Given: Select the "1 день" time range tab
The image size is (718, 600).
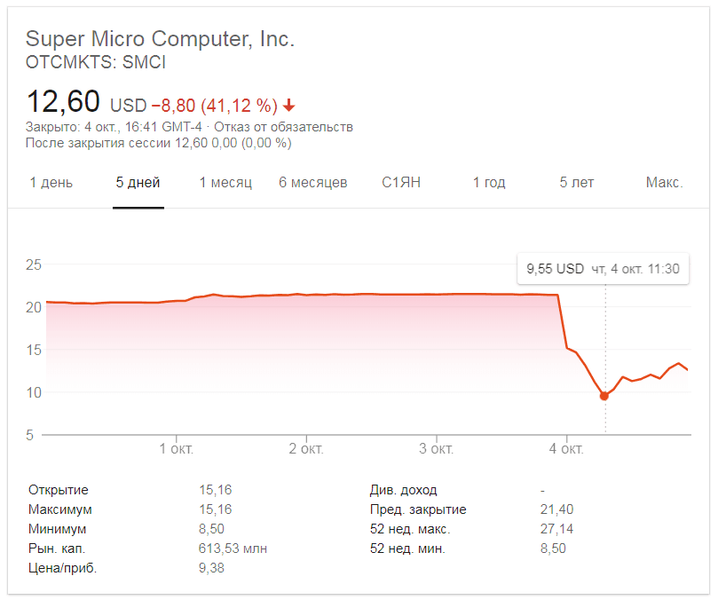Looking at the screenshot, I should pos(51,183).
